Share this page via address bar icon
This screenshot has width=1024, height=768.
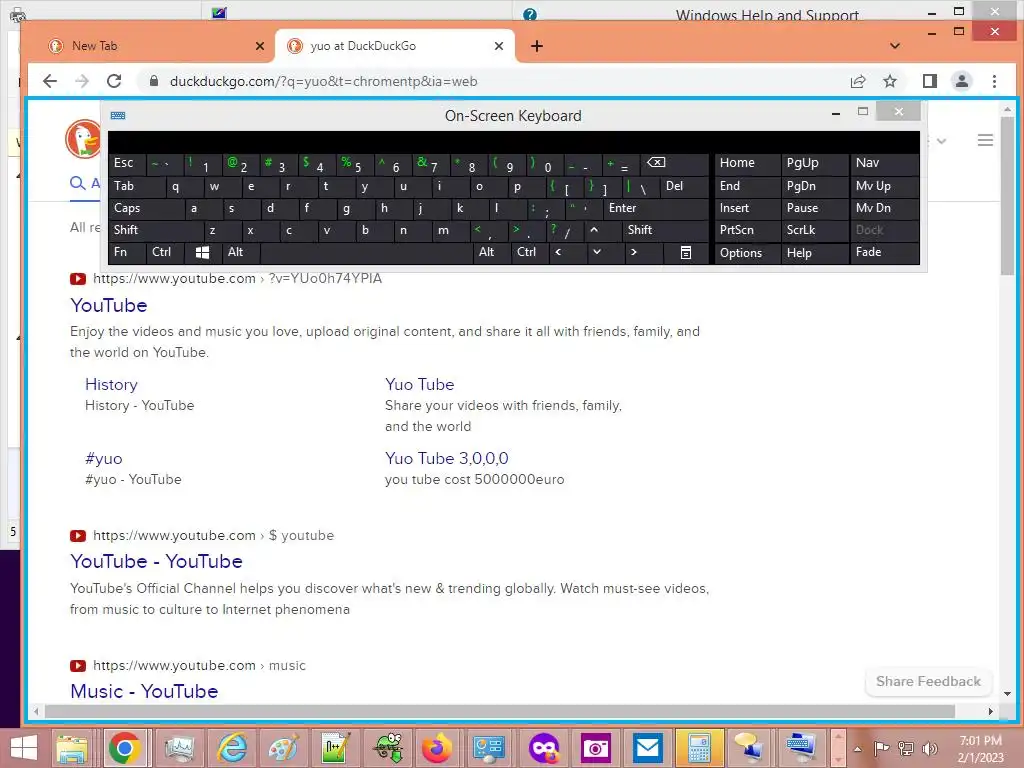pos(857,81)
